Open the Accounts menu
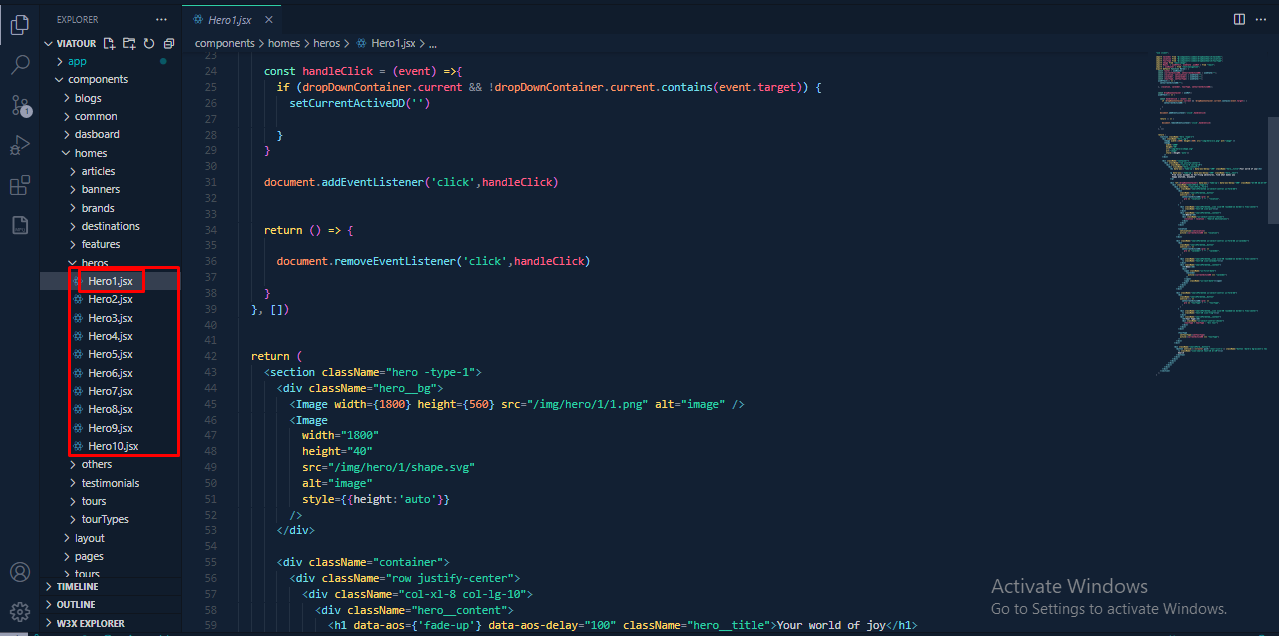The height and width of the screenshot is (636, 1279). click(20, 572)
